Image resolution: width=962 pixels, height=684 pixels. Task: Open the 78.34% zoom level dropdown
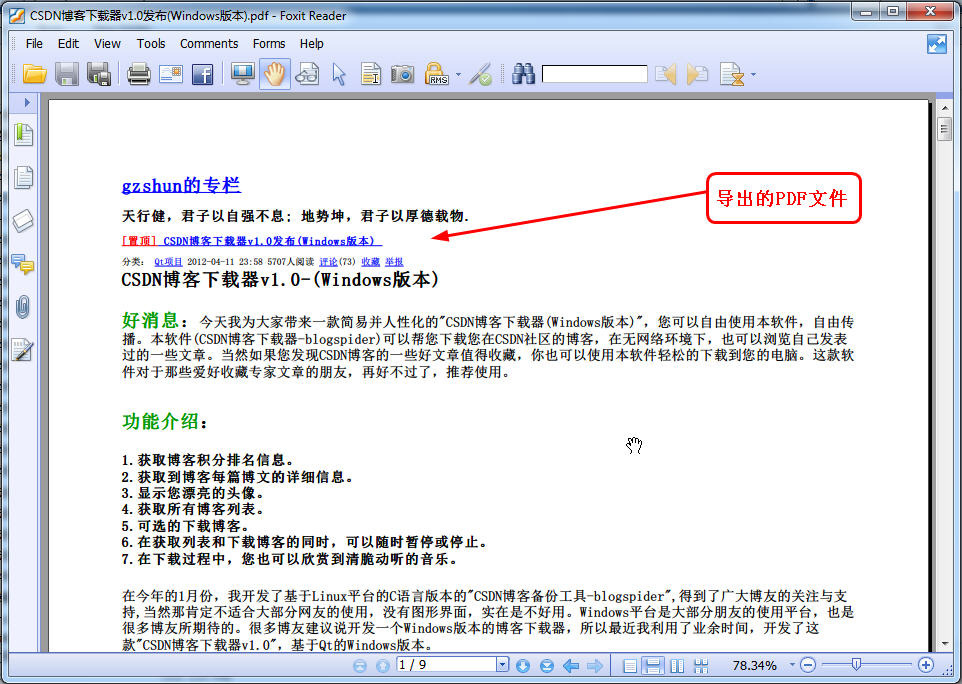click(x=792, y=664)
